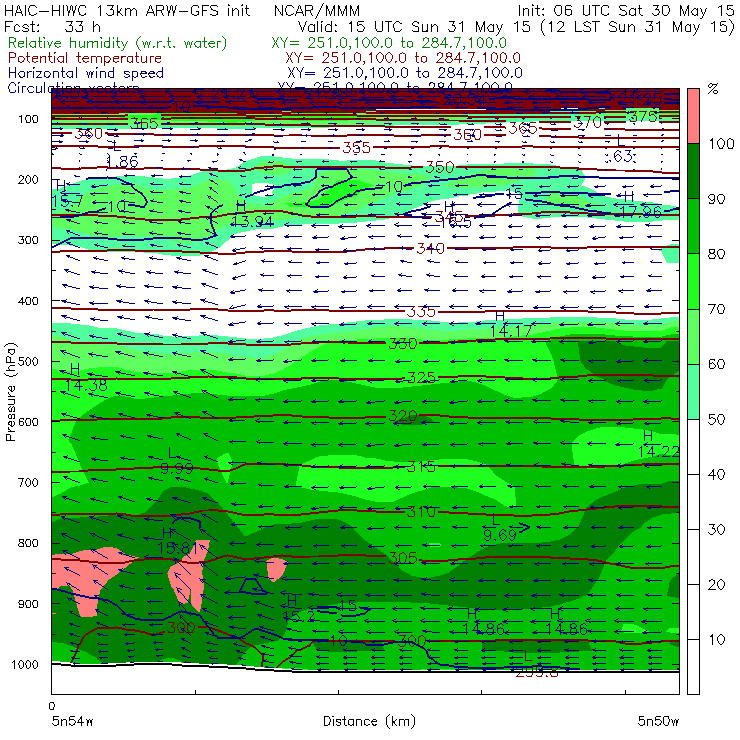Select the bright green 70–80% color bar segment
The height and width of the screenshot is (740, 740).
tap(693, 281)
